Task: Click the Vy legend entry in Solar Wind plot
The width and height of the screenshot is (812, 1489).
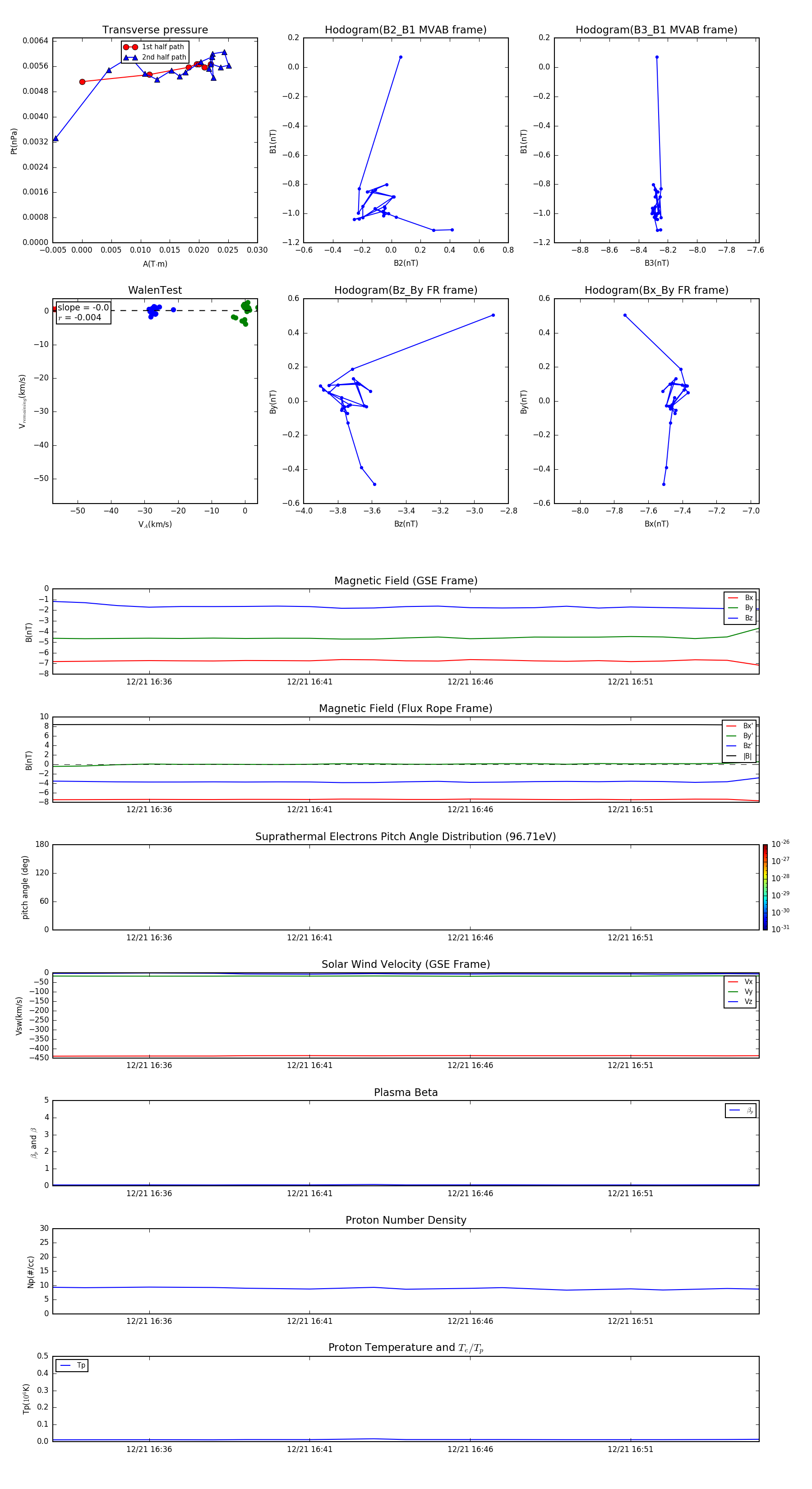Action: [740, 992]
